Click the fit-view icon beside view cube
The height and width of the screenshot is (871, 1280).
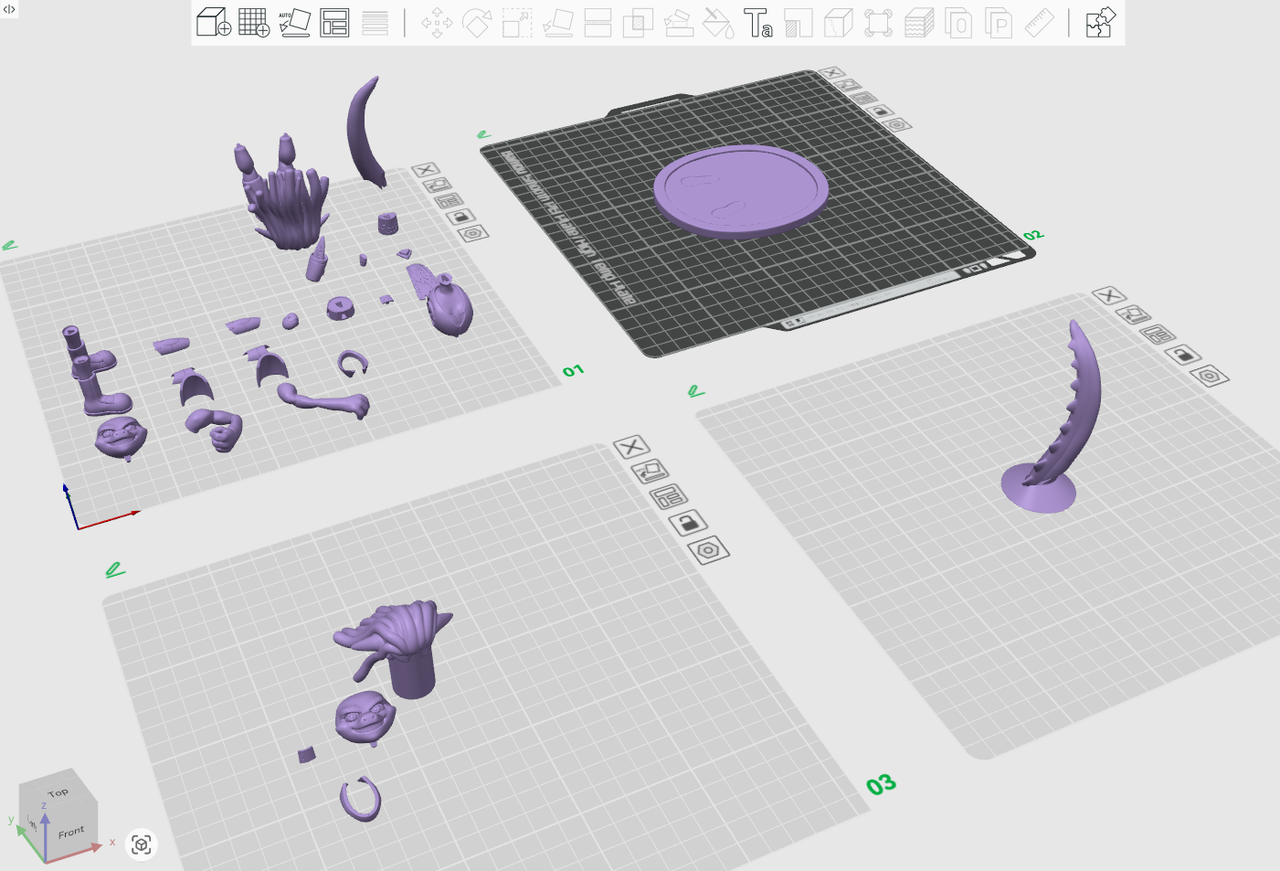tap(142, 845)
